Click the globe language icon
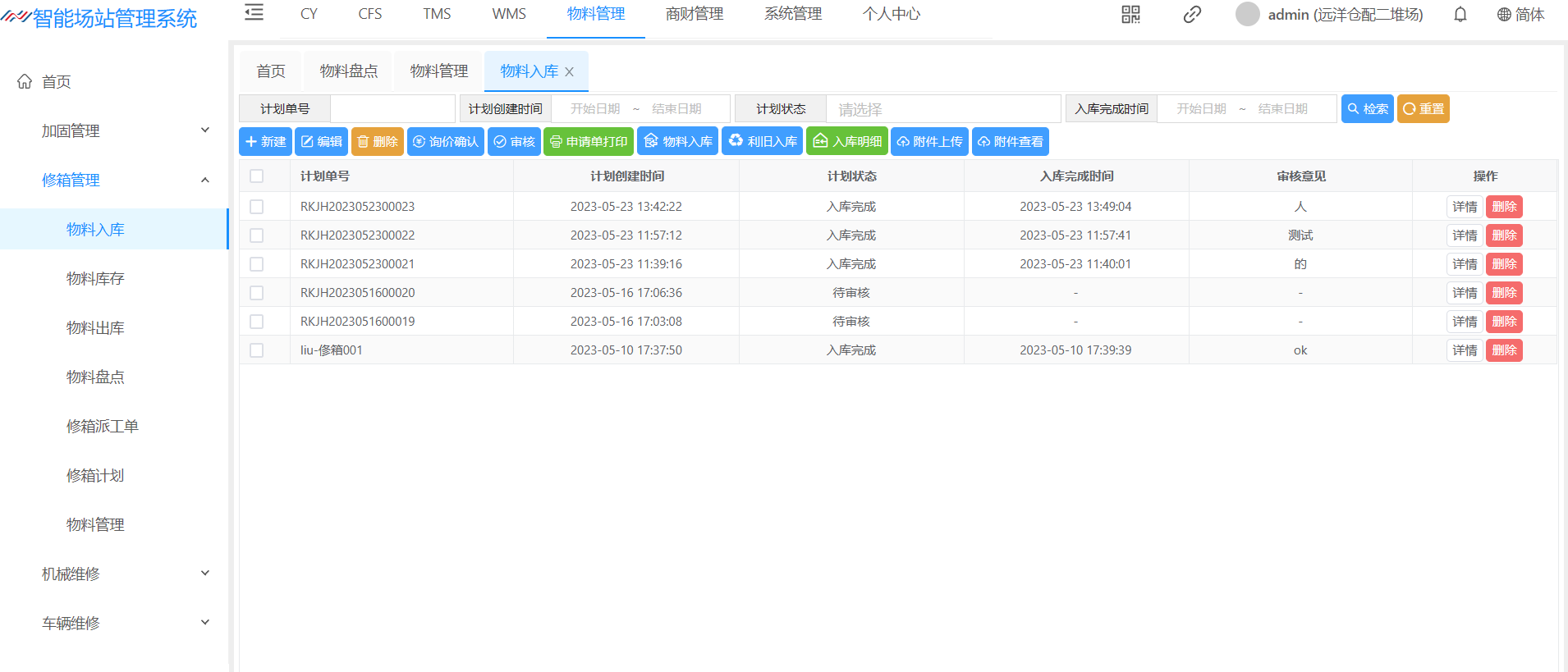This screenshot has height=672, width=1568. coord(1503,15)
